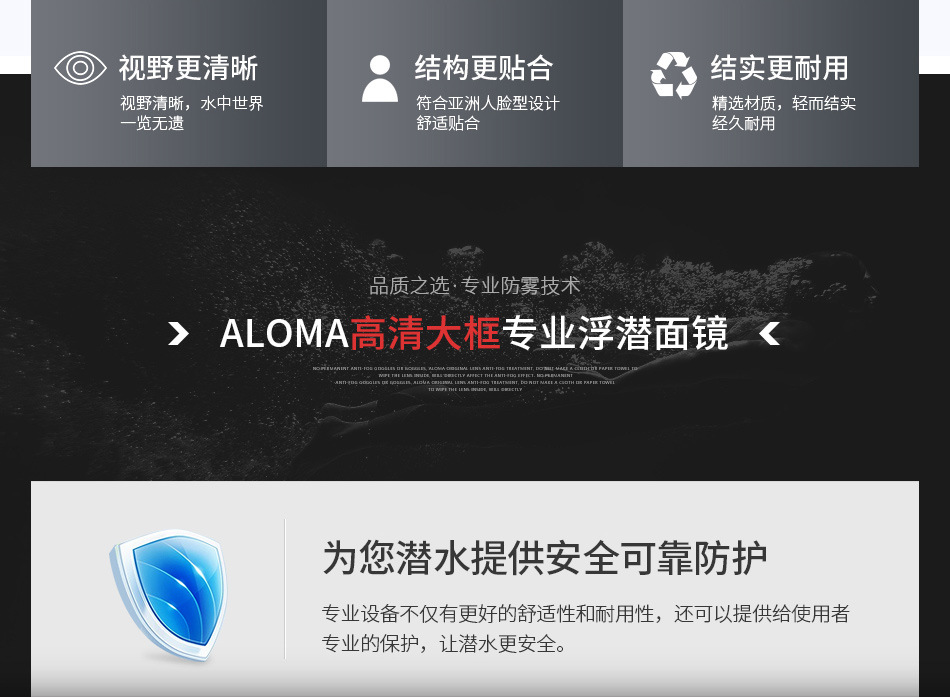Click the left-pointing chevron after 面镜
Viewport: 950px width, 697px height.
(769, 334)
